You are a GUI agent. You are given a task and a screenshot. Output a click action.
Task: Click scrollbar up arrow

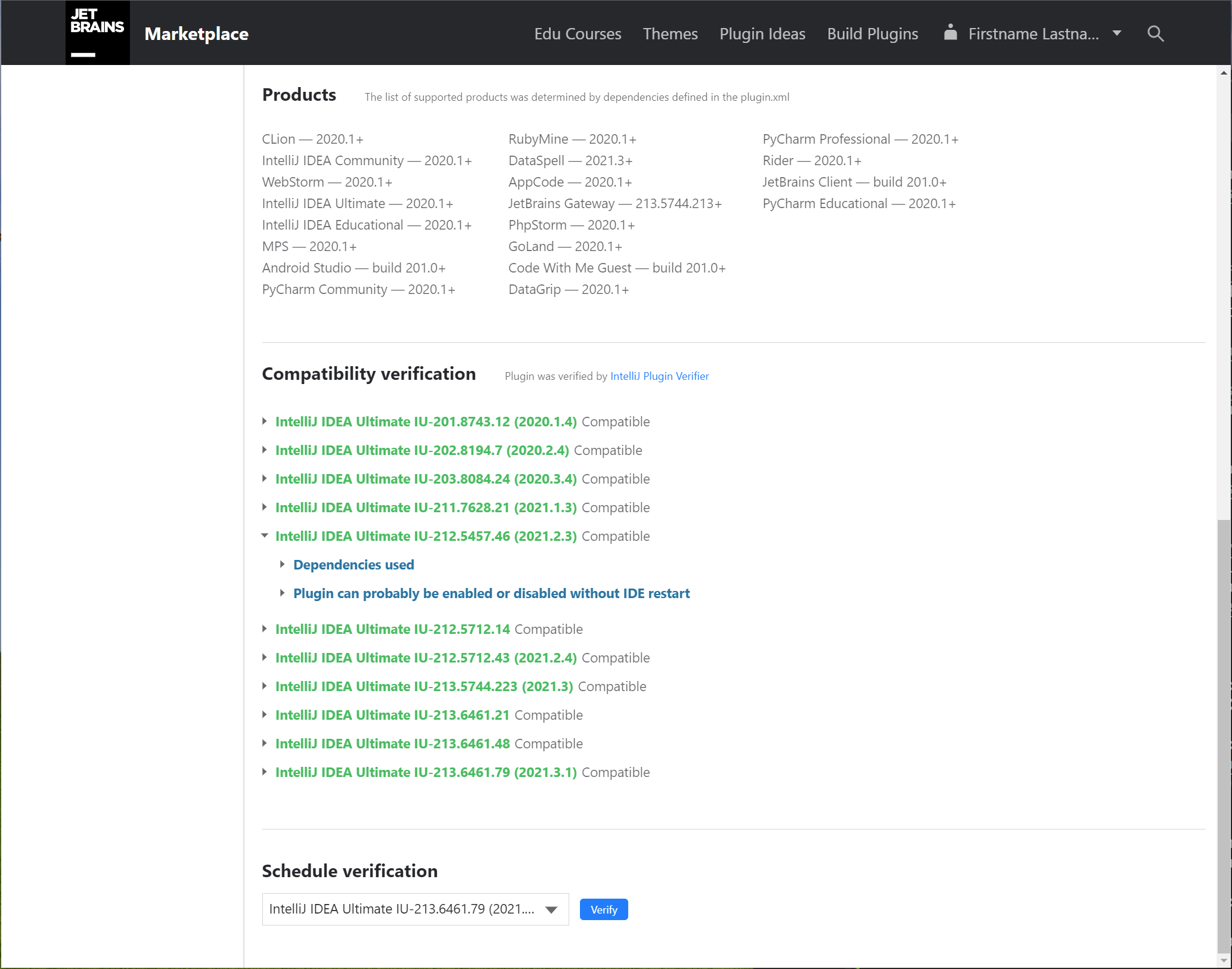pyautogui.click(x=1224, y=73)
